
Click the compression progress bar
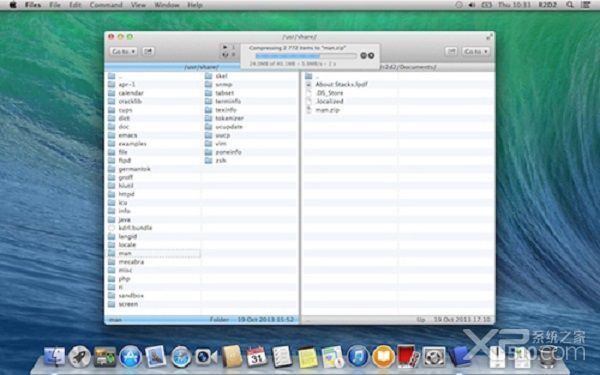(306, 56)
